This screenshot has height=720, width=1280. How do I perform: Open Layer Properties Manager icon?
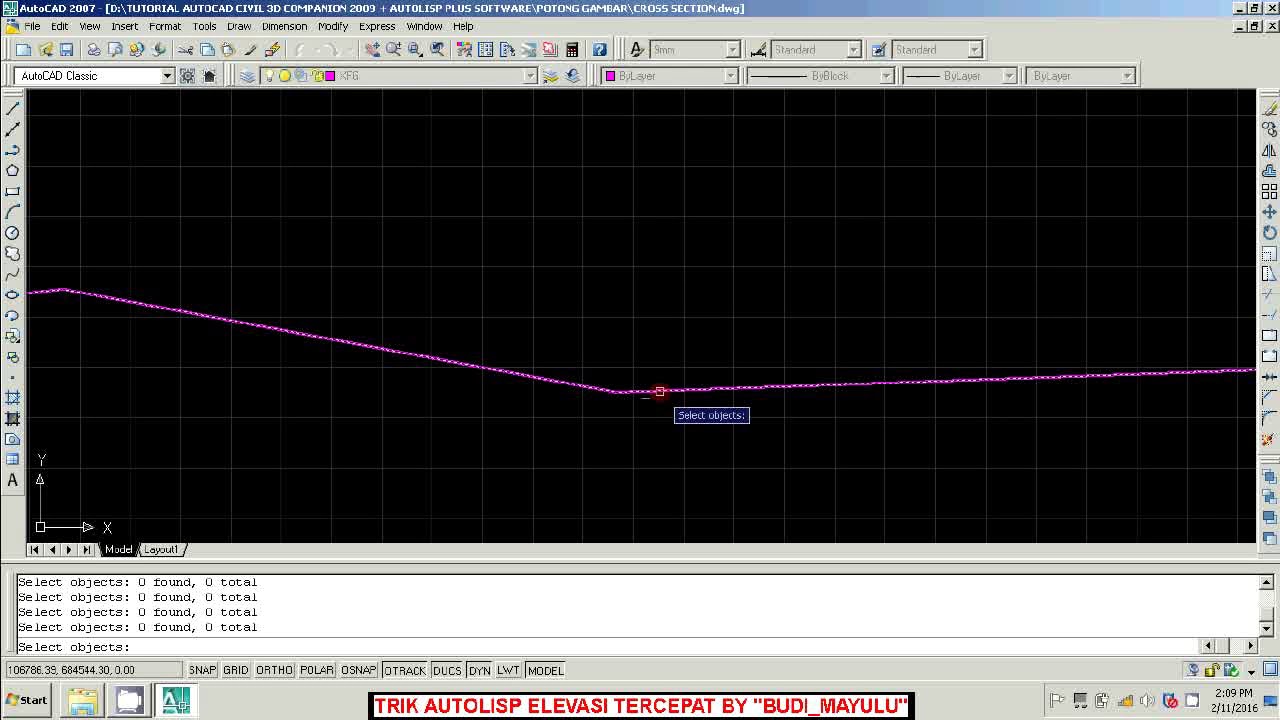point(247,76)
